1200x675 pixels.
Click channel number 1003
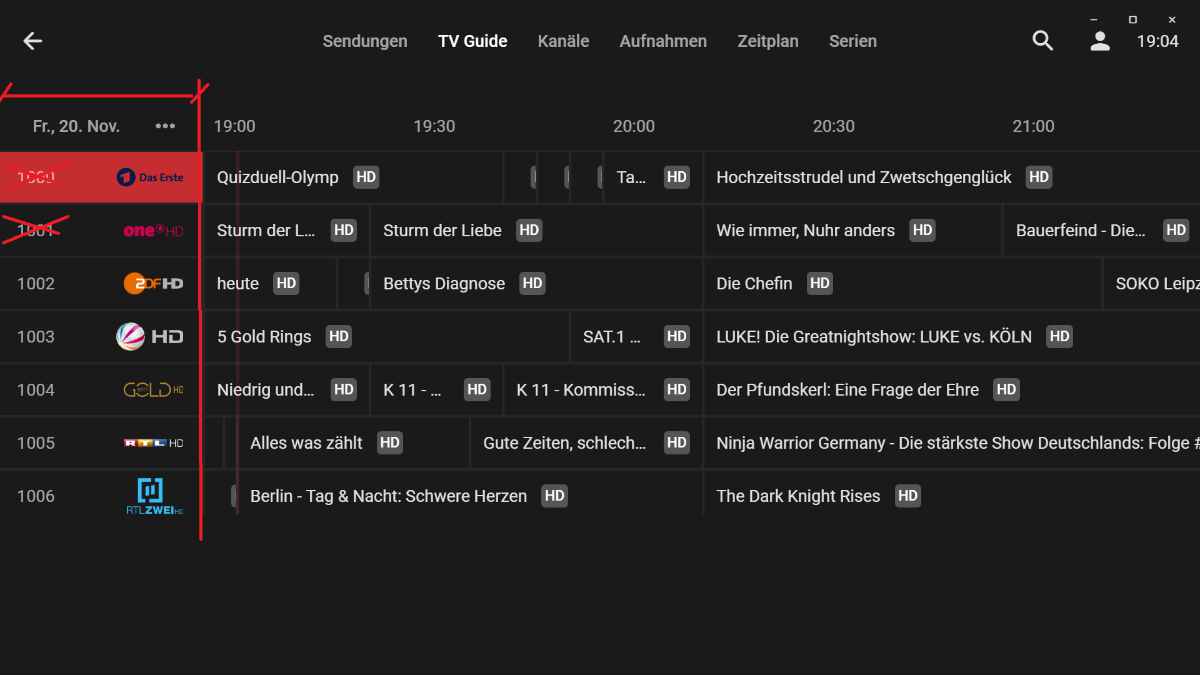(36, 337)
